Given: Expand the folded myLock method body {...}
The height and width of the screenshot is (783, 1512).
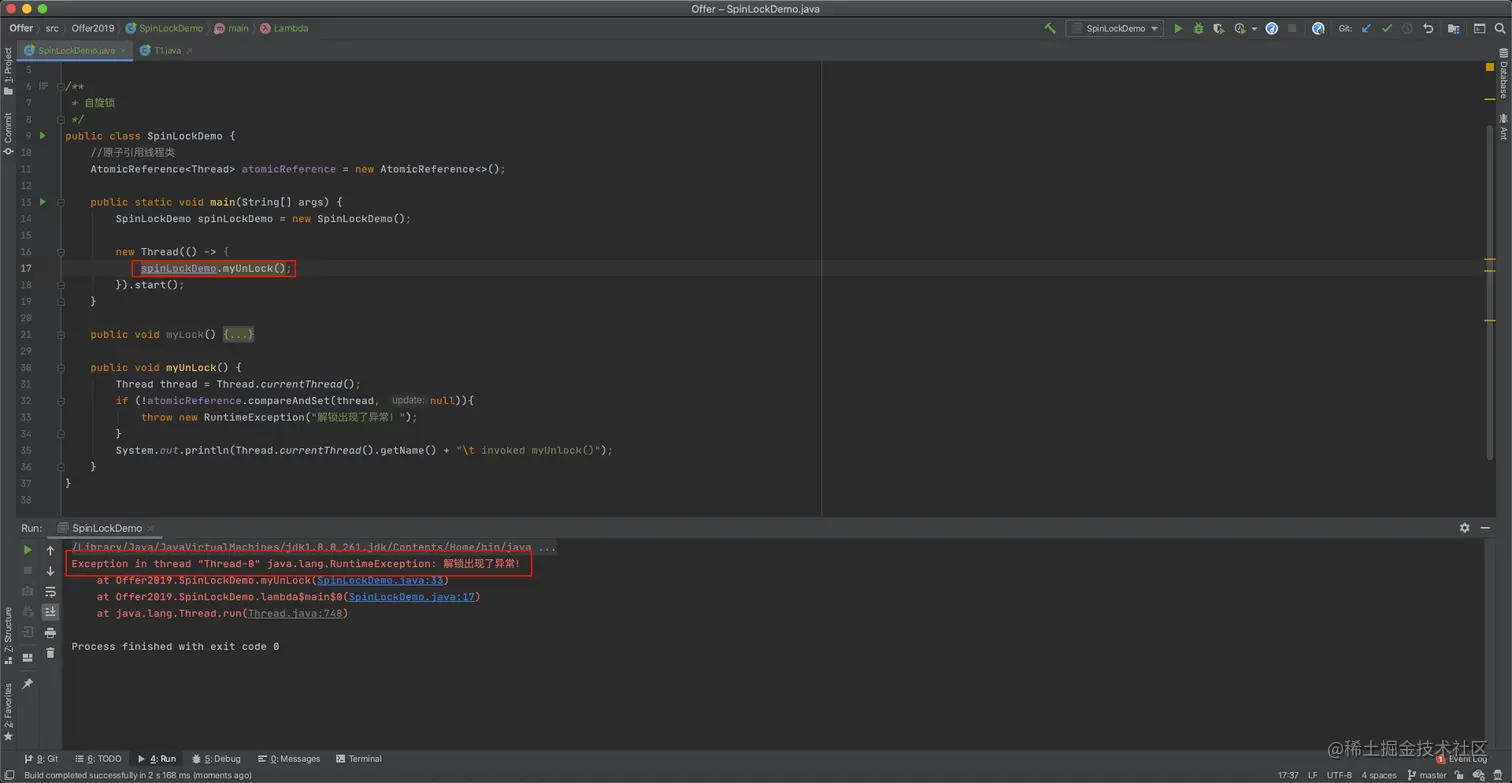Looking at the screenshot, I should (238, 334).
